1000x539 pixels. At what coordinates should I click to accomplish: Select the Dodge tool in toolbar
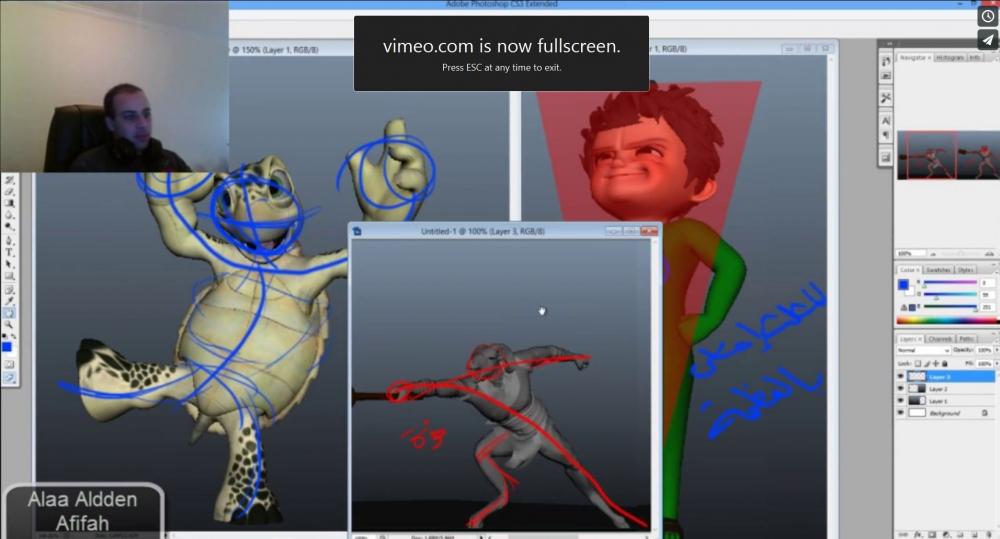point(9,226)
